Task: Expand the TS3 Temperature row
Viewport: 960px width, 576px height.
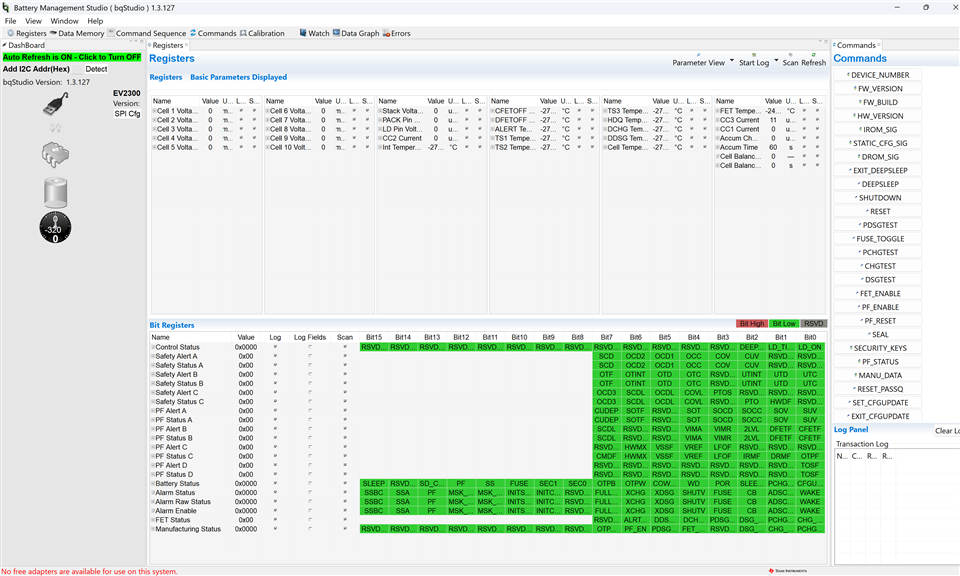Action: tap(605, 111)
